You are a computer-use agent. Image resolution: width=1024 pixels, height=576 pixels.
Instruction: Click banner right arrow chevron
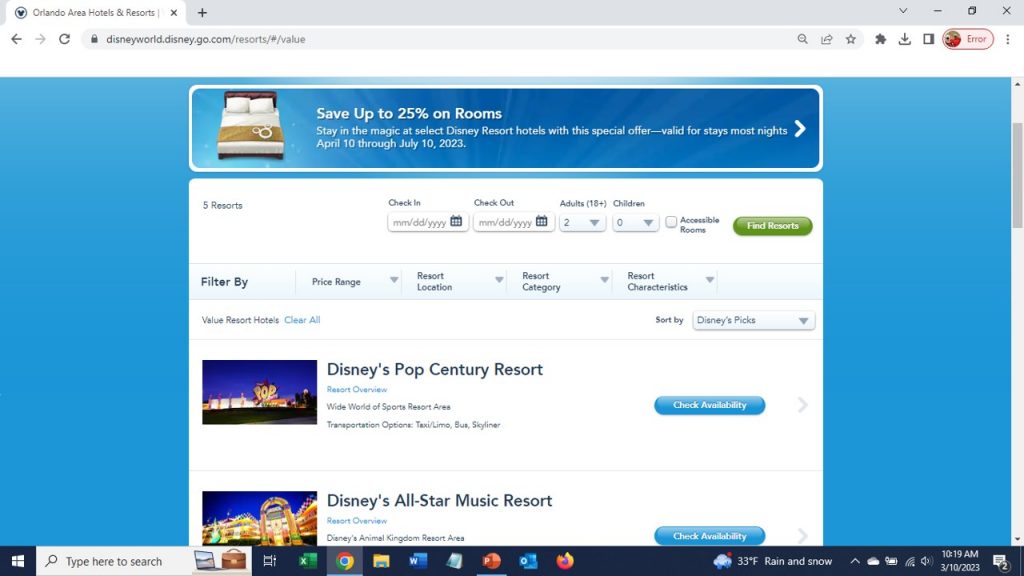click(800, 129)
